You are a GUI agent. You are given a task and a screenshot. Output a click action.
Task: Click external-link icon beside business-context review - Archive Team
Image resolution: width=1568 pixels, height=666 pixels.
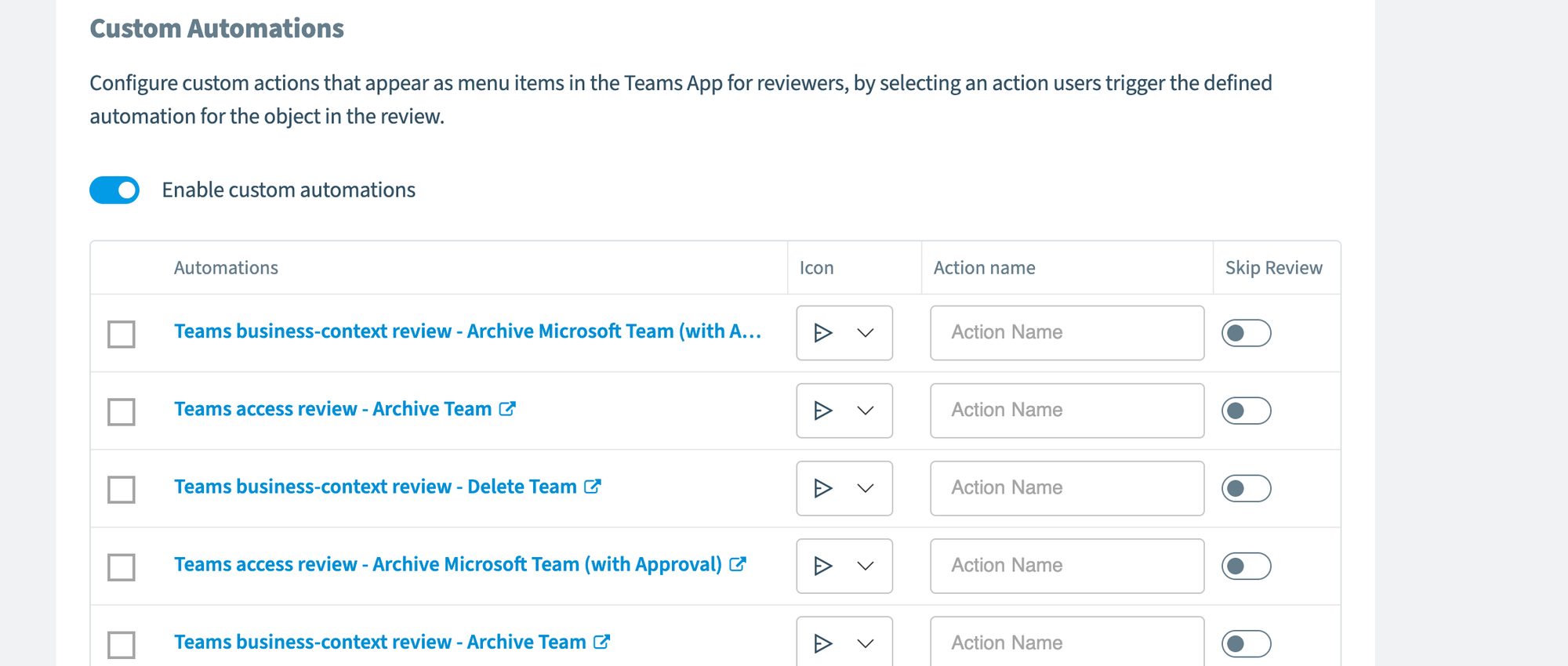point(602,641)
